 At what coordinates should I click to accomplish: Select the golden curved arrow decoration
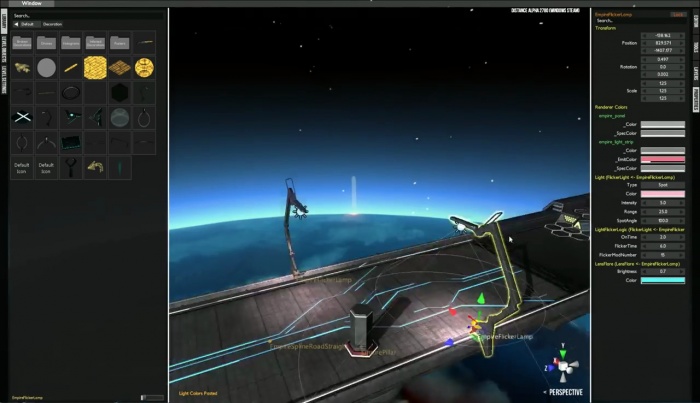point(95,167)
